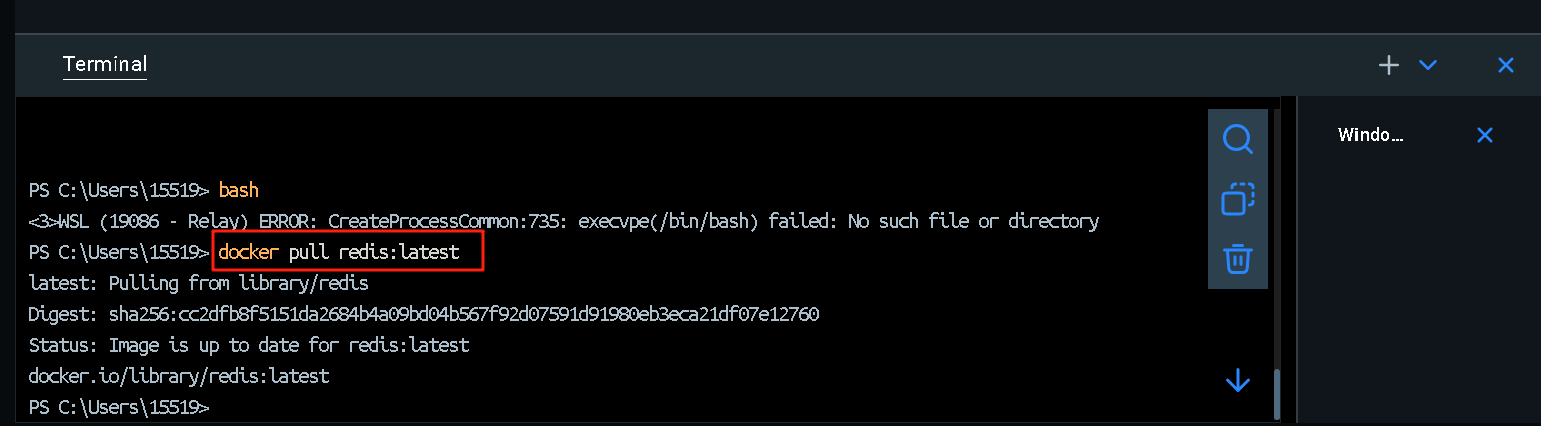Click the "docker.io/library/redis:latest" output line
This screenshot has height=426, width=1541.
[179, 376]
